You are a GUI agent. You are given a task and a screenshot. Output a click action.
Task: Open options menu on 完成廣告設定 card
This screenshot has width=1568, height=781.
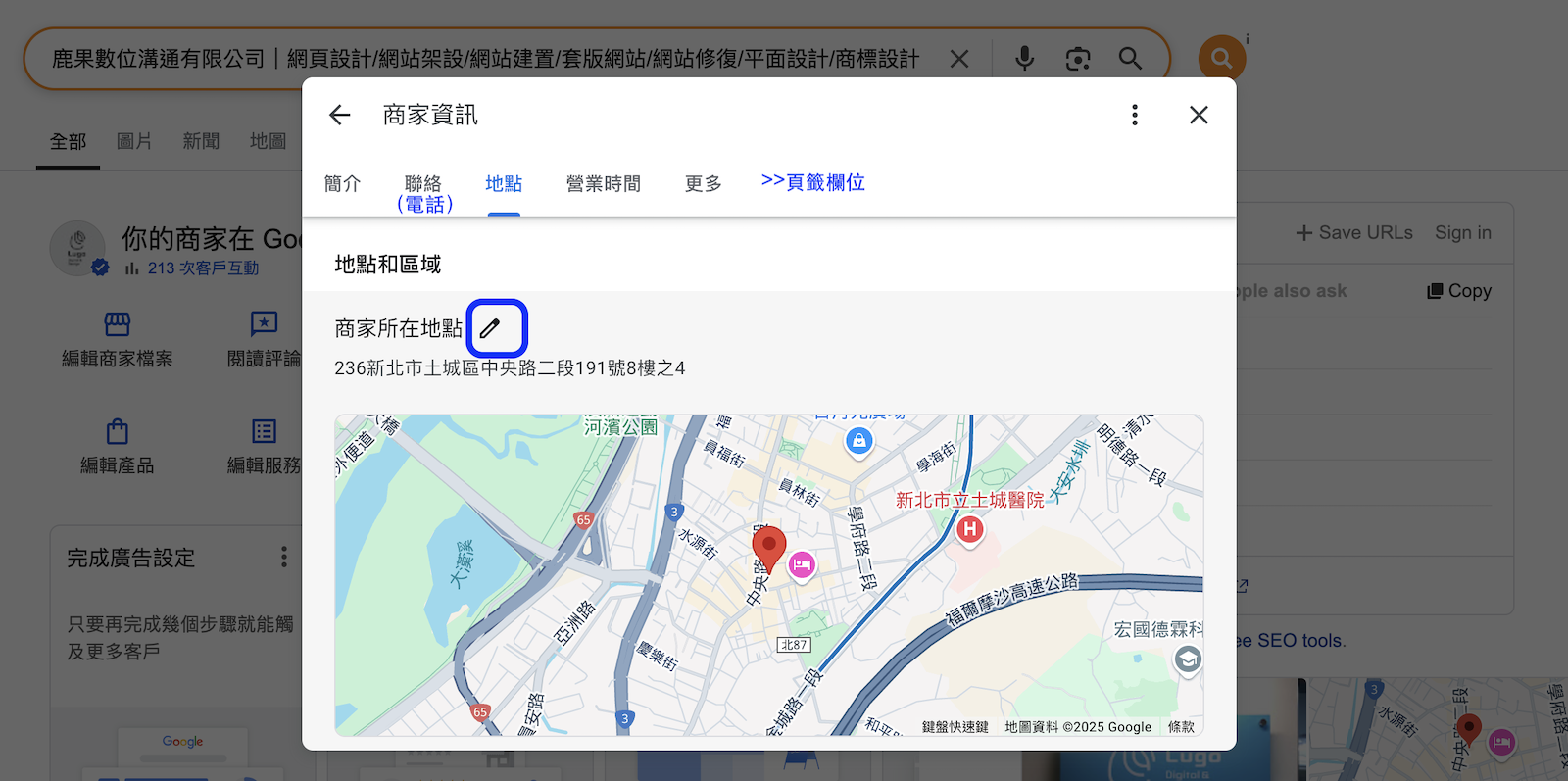pos(284,558)
